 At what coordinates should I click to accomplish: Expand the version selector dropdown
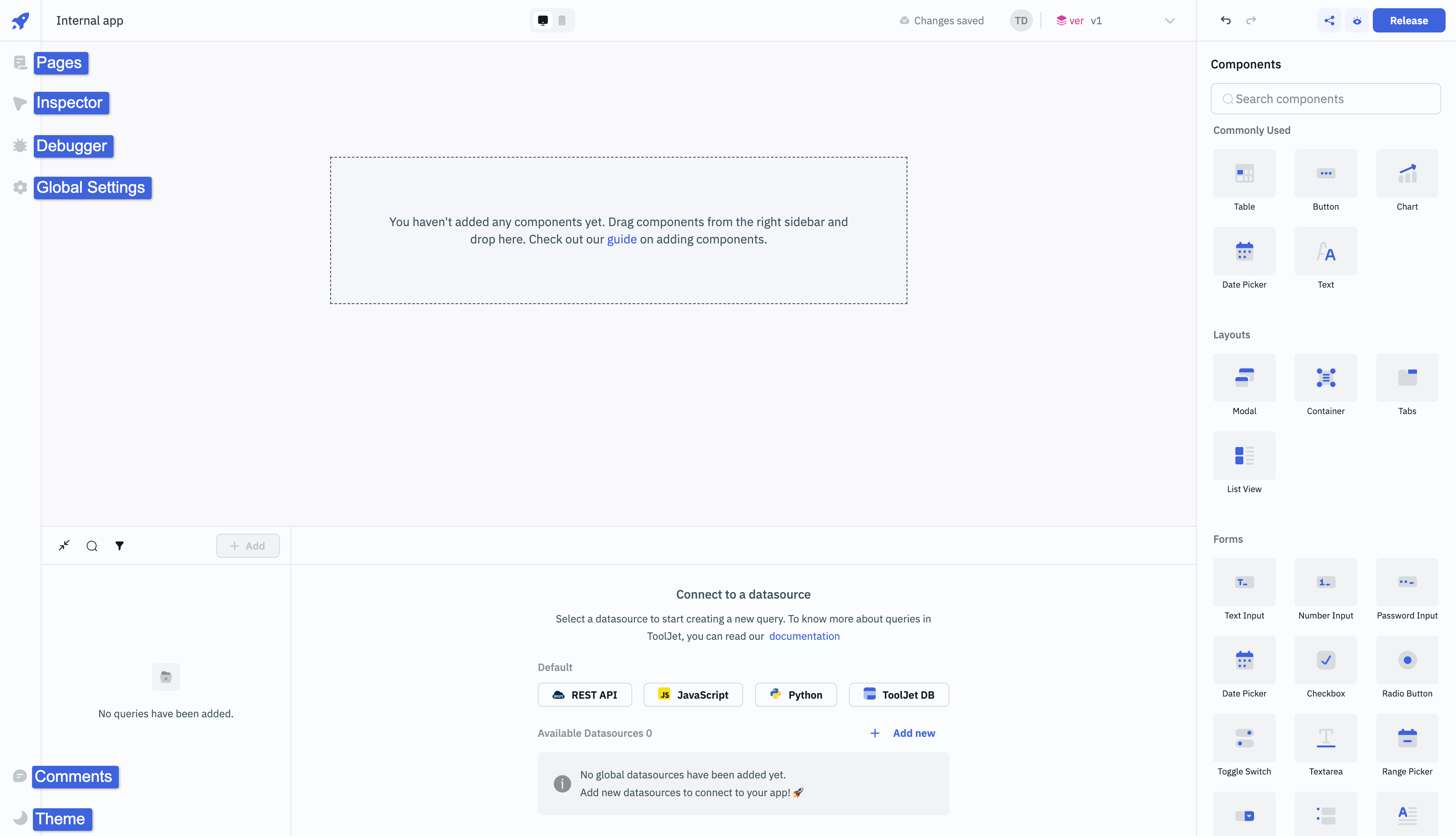point(1169,20)
